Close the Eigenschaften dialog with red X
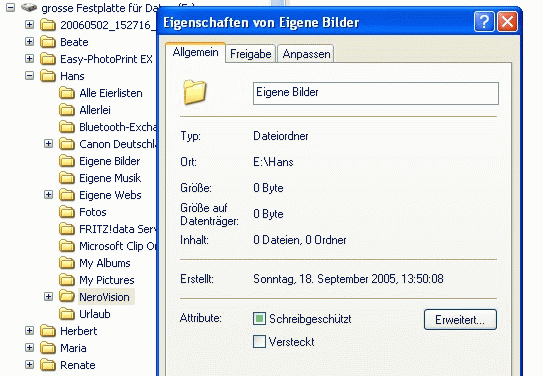Screen dimensions: 543x376 click(x=507, y=22)
